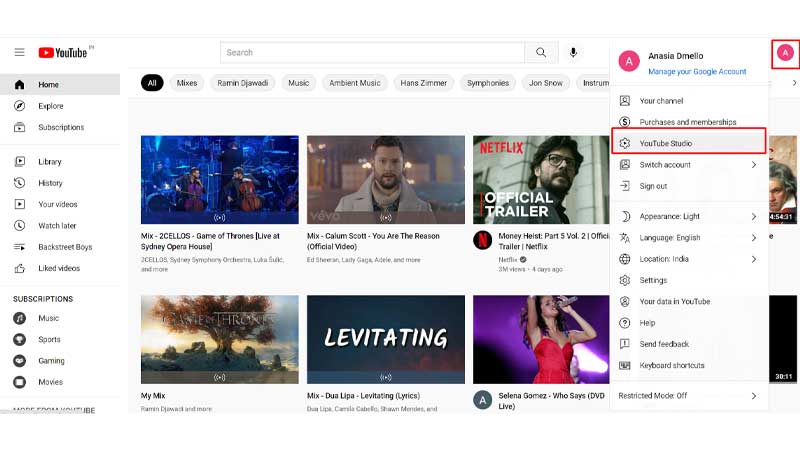Open Watch later in sidebar
The width and height of the screenshot is (800, 450).
60,226
